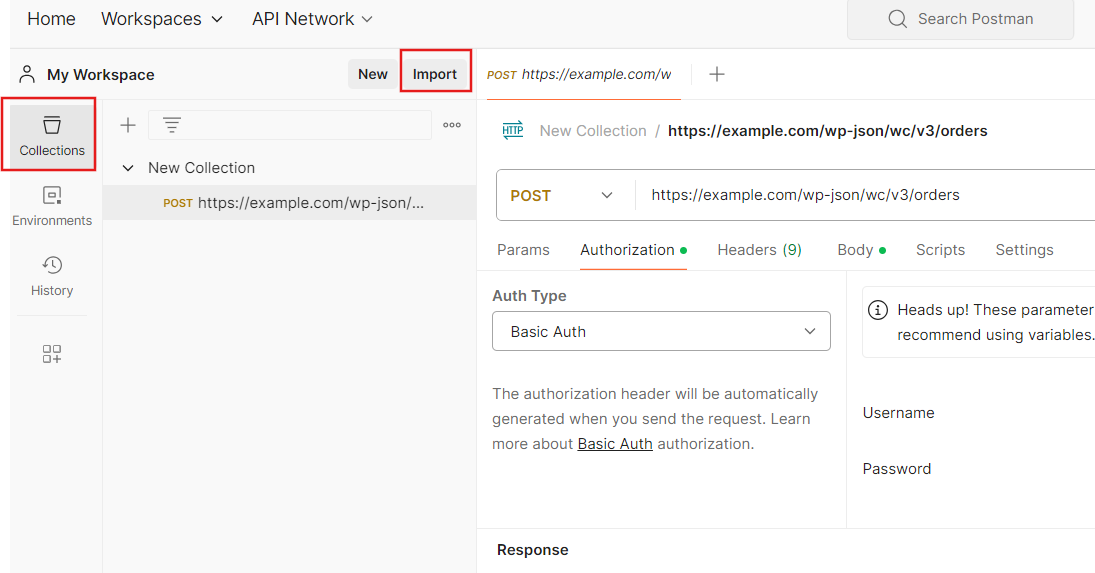Click the plus icon to create a new collection
The image size is (1095, 573).
pyautogui.click(x=128, y=126)
